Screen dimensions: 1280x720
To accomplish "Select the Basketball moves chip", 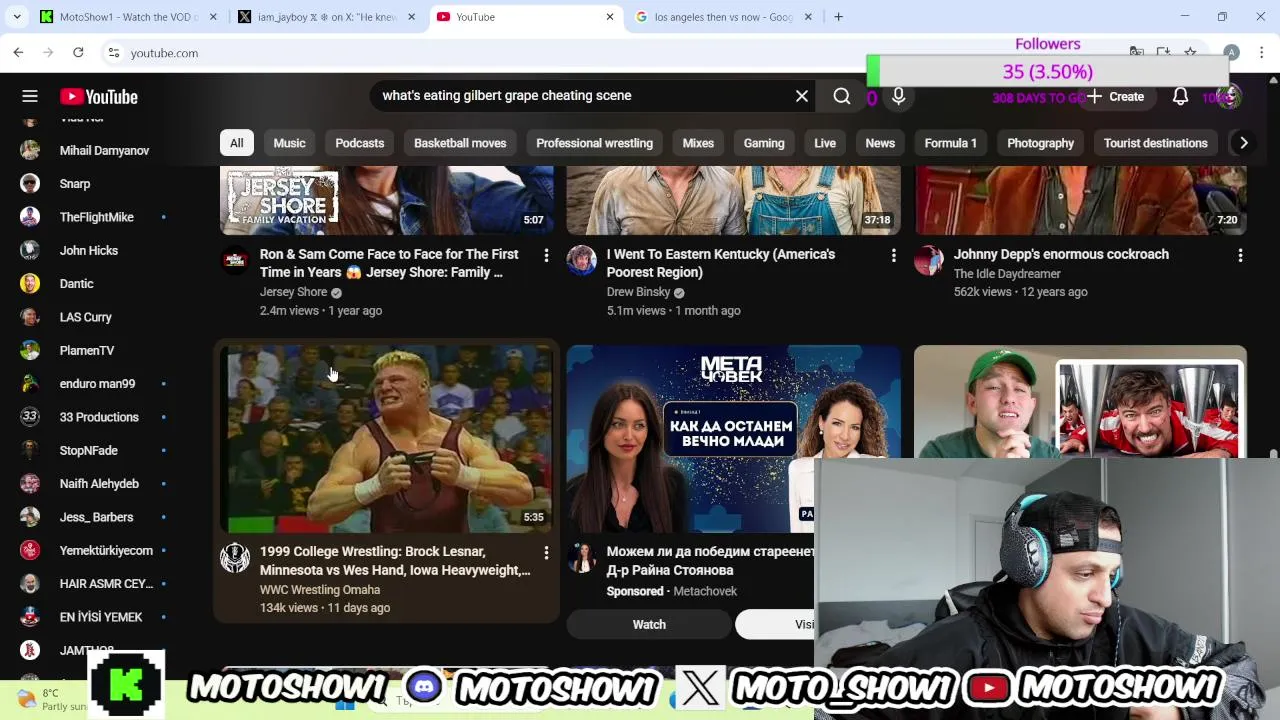I will (x=460, y=143).
